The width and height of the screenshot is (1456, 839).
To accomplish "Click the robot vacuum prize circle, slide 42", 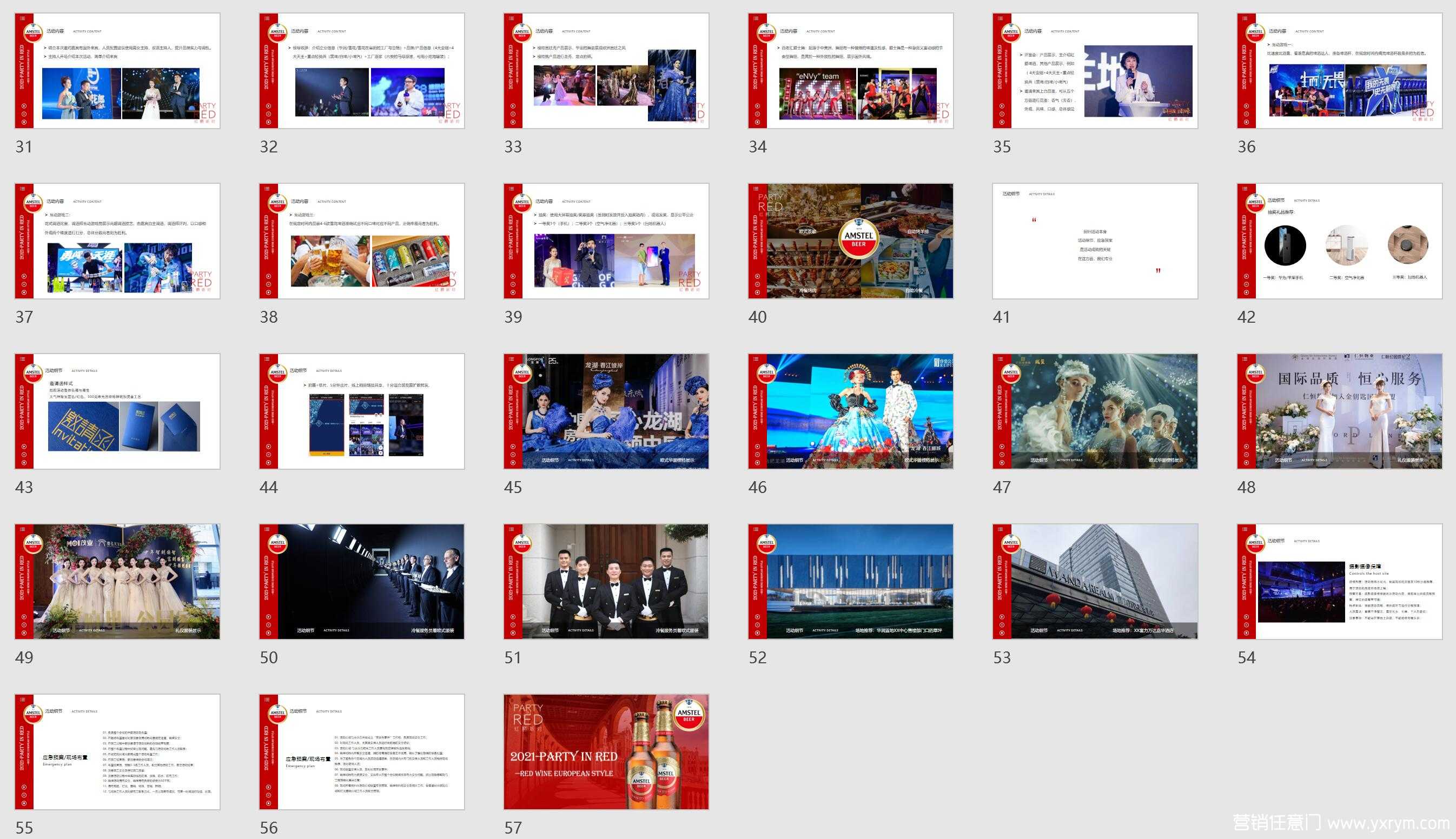I will coord(1407,245).
